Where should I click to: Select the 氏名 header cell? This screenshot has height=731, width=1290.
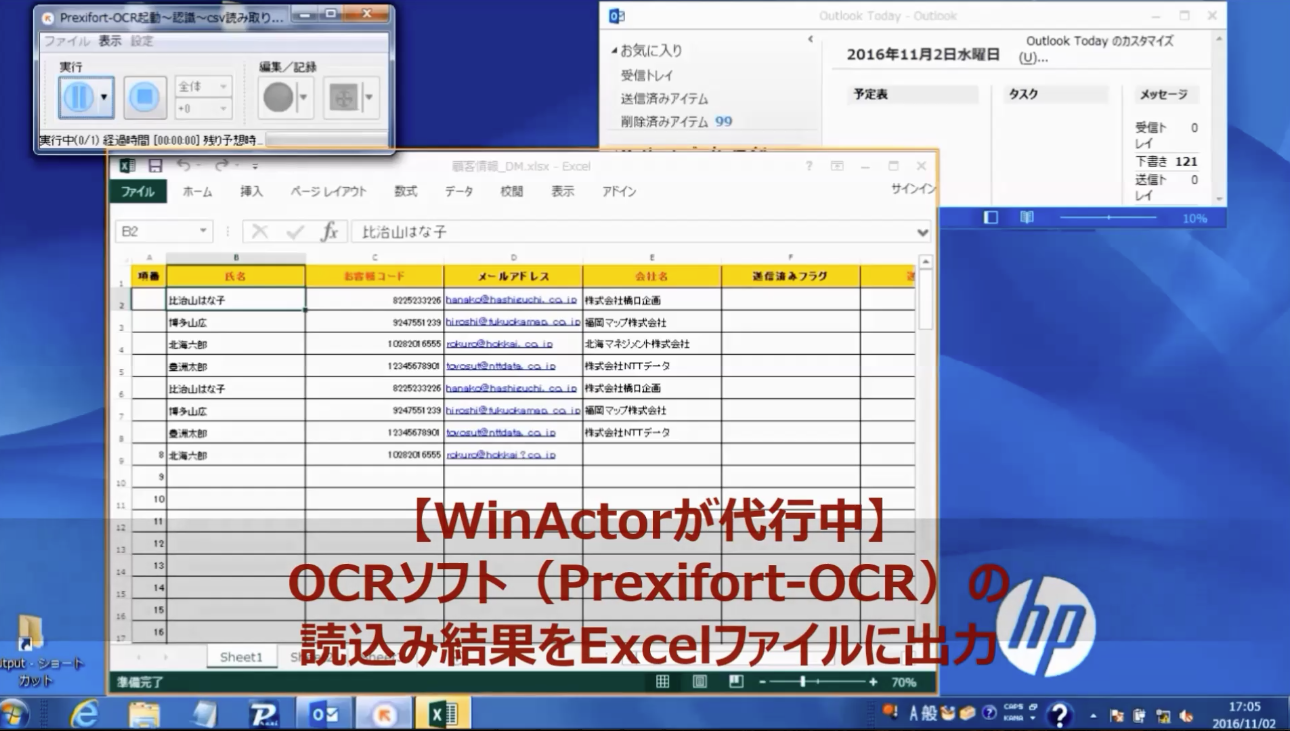pos(236,276)
